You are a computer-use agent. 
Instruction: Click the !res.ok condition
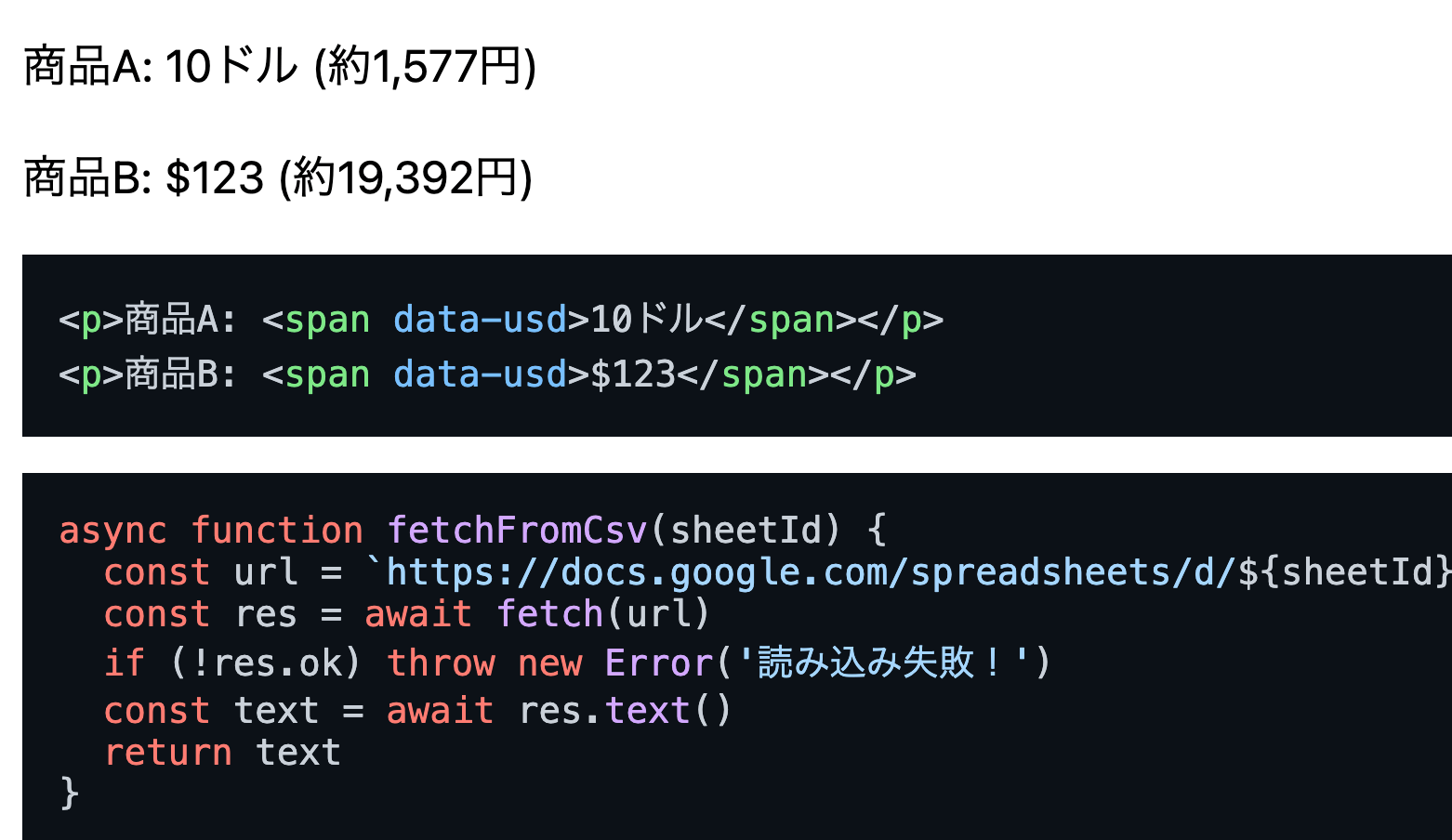pyautogui.click(x=265, y=663)
